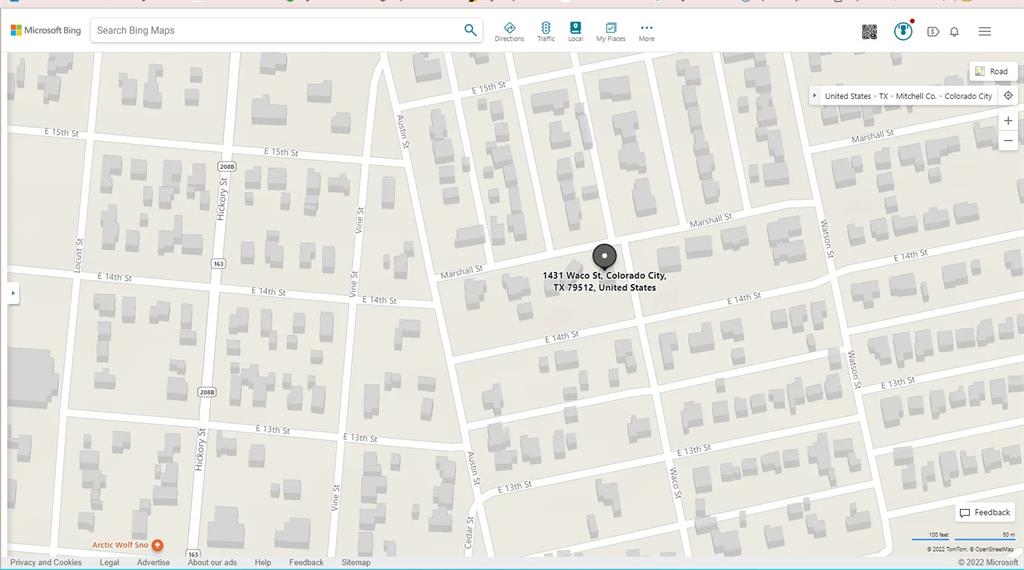
Task: Open Local places search
Action: click(x=575, y=31)
